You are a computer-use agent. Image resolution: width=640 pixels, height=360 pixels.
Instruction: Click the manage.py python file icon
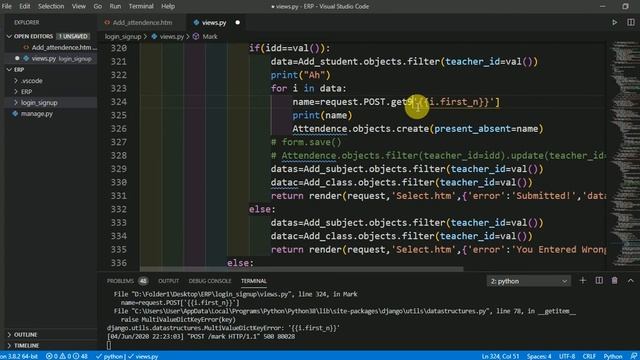[15, 114]
